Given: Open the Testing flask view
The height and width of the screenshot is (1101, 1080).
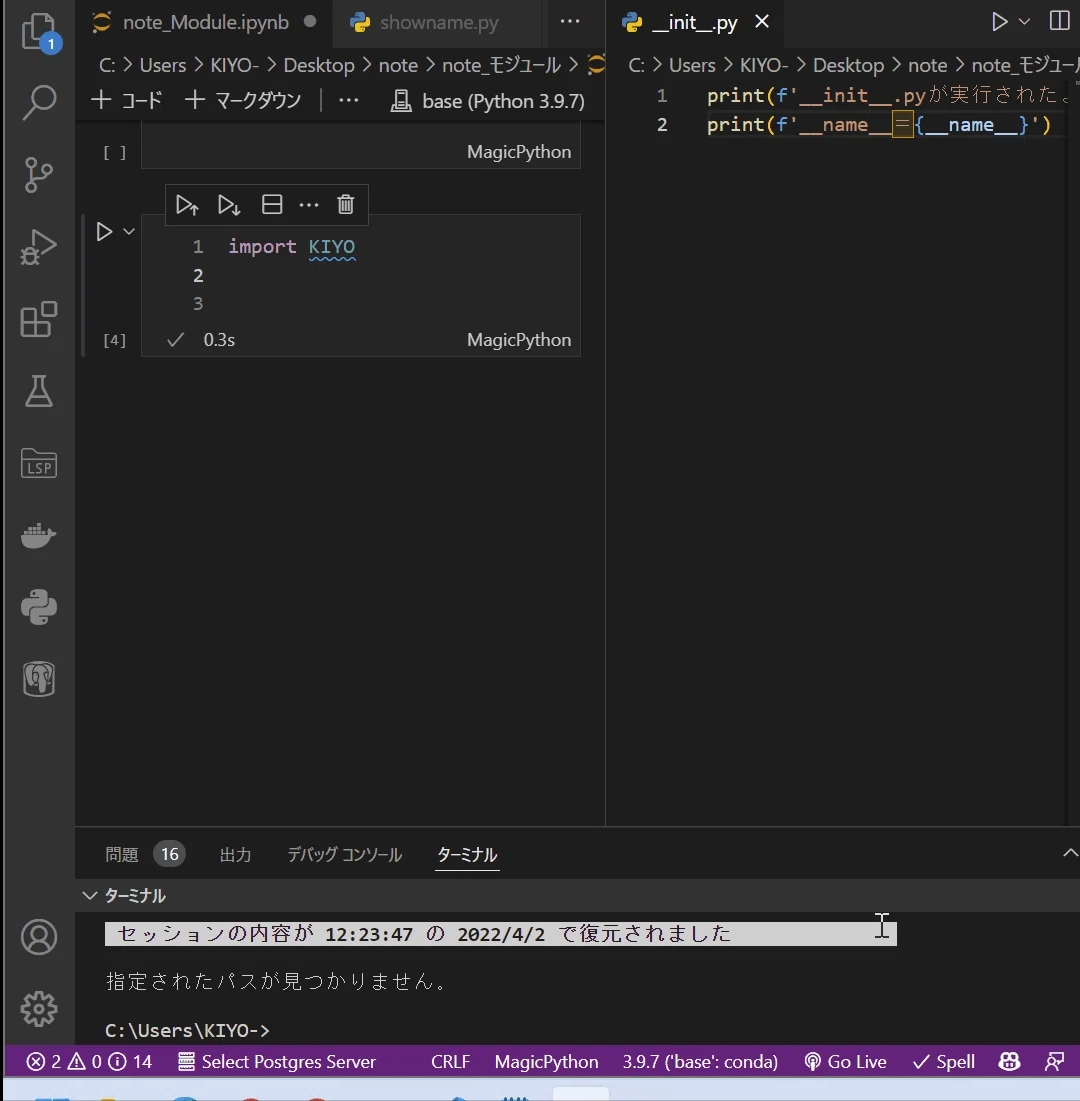Looking at the screenshot, I should click(x=39, y=390).
